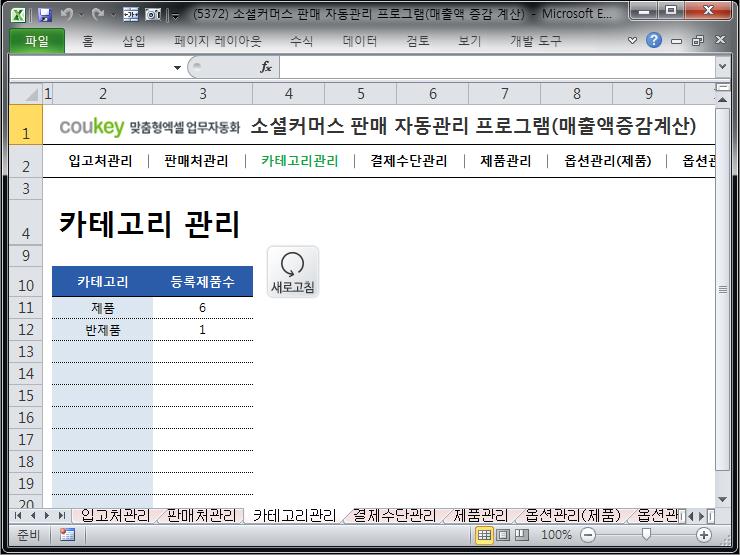
Task: Click the camera icon in quick access toolbar
Action: [152, 15]
